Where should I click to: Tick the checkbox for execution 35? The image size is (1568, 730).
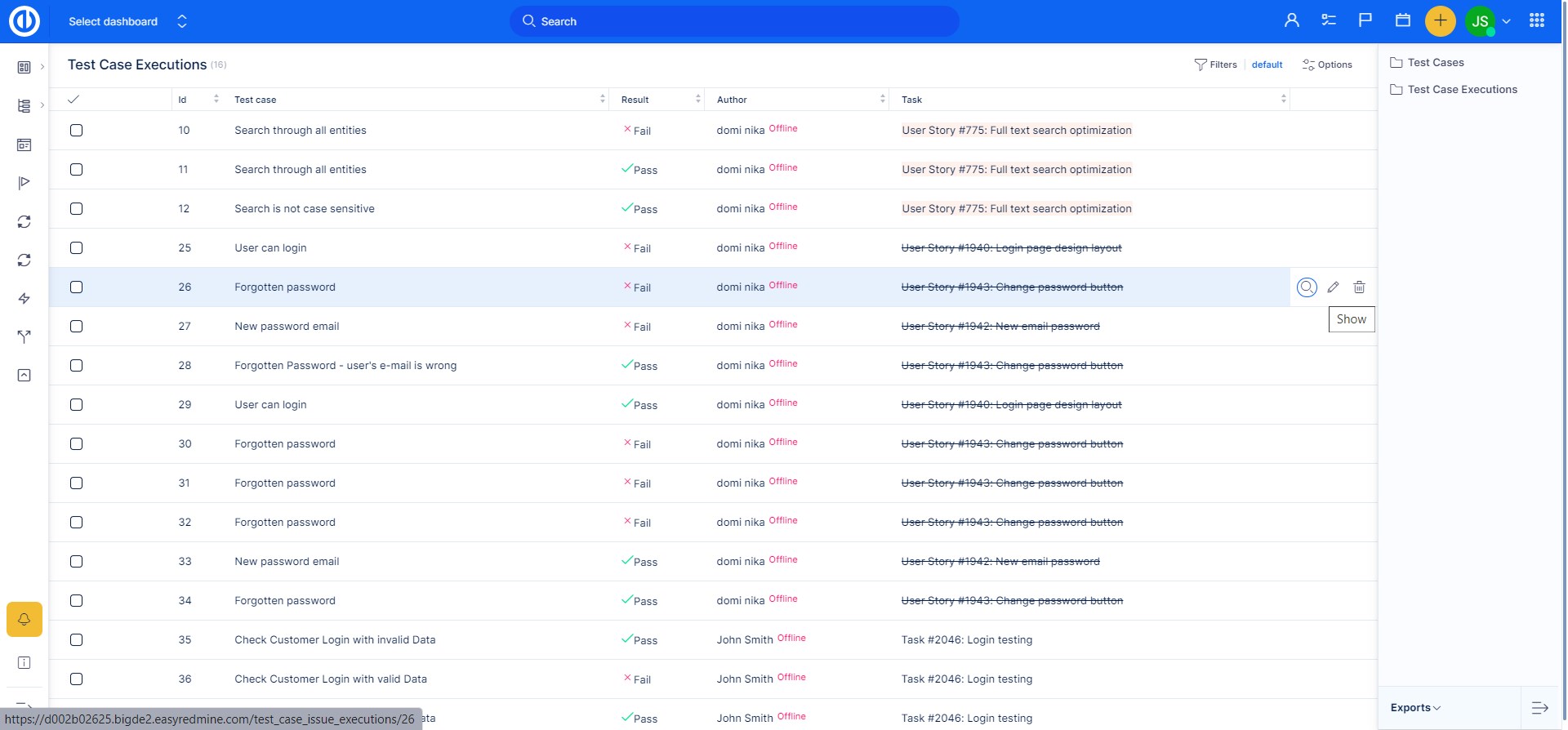point(77,640)
